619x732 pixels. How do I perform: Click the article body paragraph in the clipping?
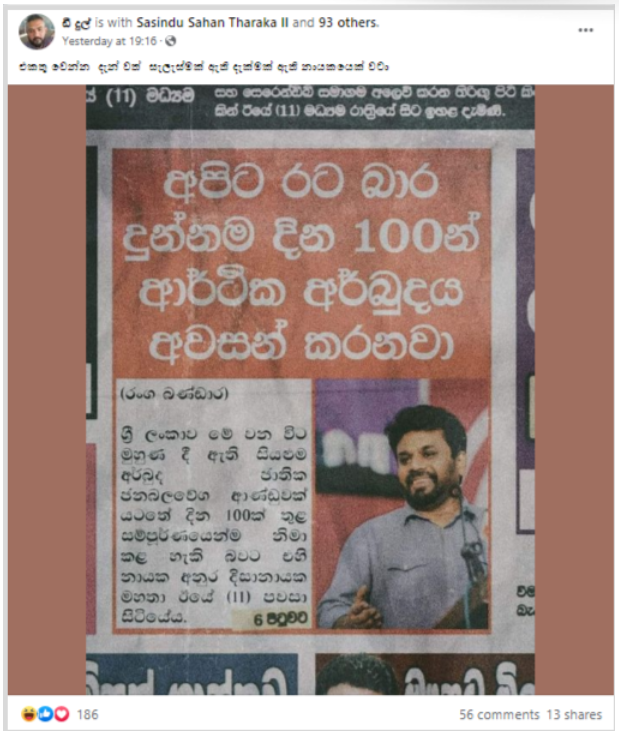pos(214,524)
